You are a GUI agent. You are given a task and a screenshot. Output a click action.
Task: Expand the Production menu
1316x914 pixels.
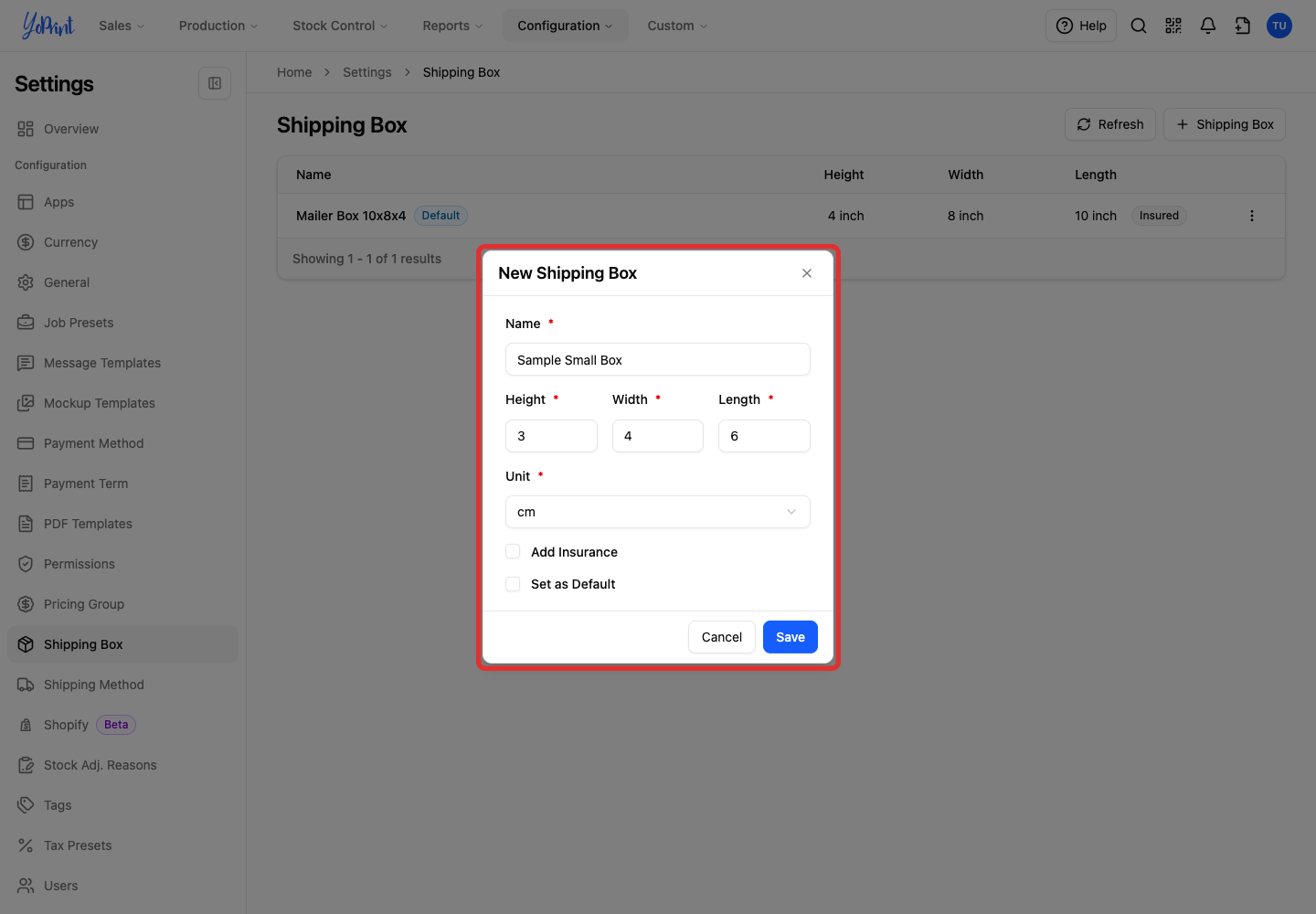[x=218, y=26]
